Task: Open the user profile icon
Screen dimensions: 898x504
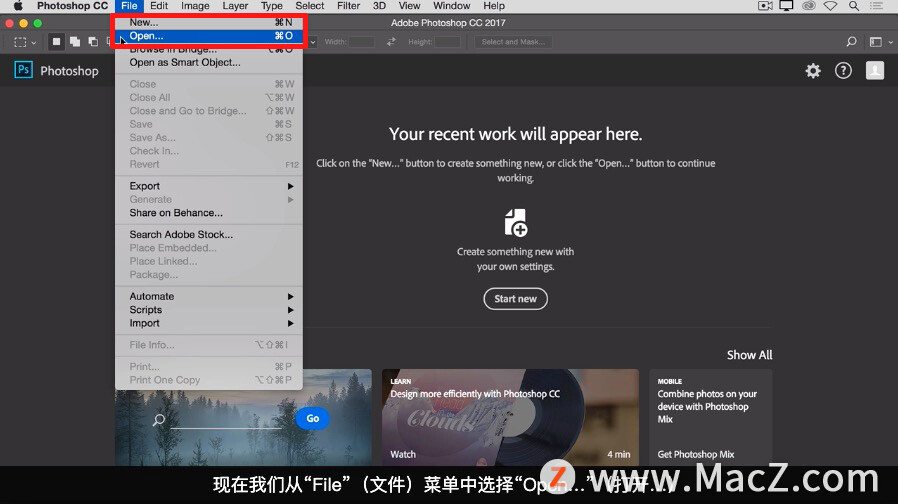Action: pyautogui.click(x=875, y=70)
